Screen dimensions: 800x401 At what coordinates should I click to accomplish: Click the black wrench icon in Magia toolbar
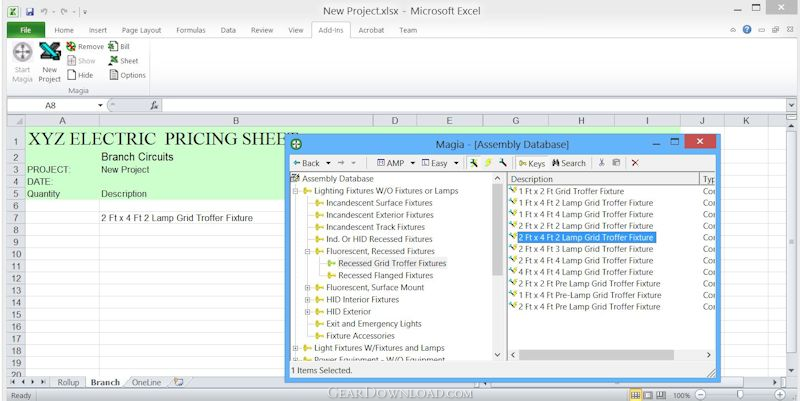(503, 163)
